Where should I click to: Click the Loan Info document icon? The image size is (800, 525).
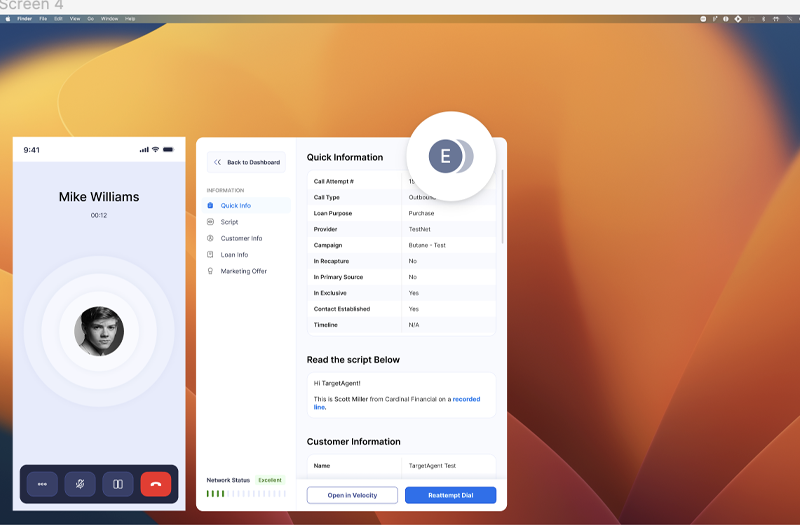(x=210, y=255)
